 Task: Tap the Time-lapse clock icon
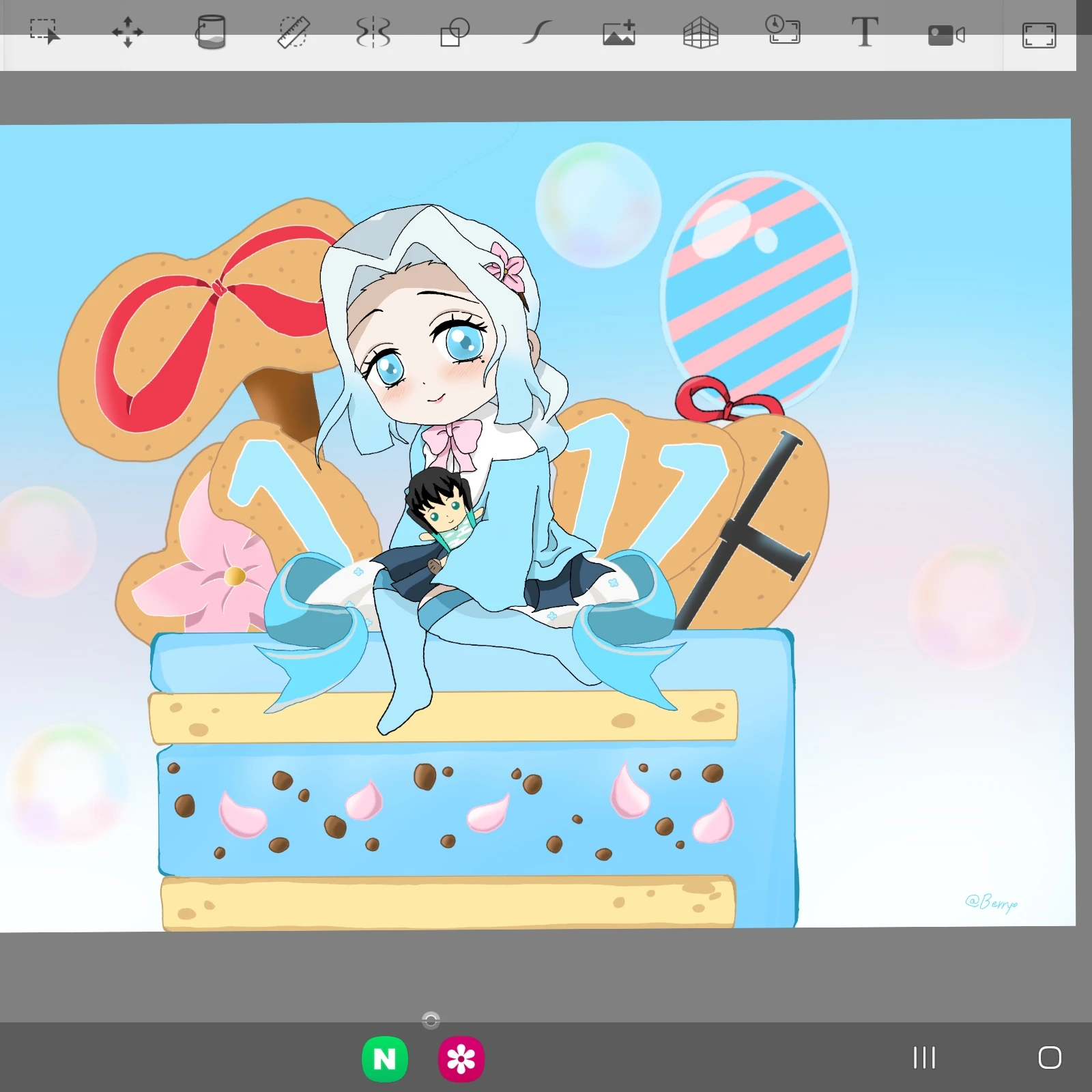click(x=783, y=30)
